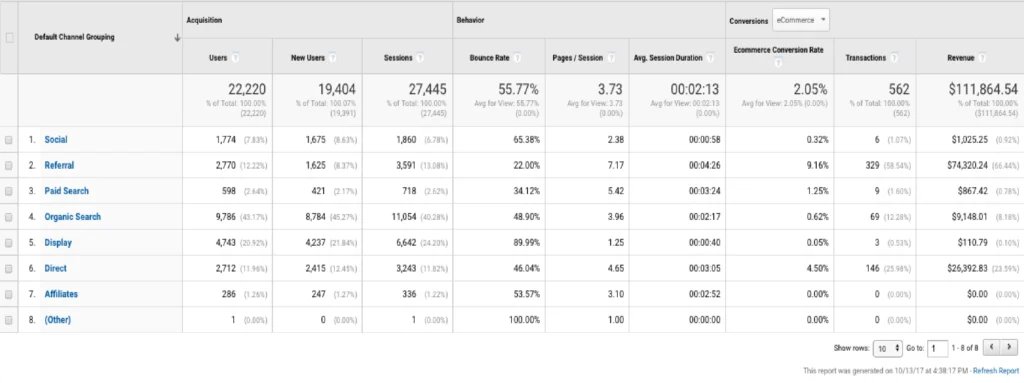
Task: Click help icon for Pages / Session
Action: click(611, 58)
